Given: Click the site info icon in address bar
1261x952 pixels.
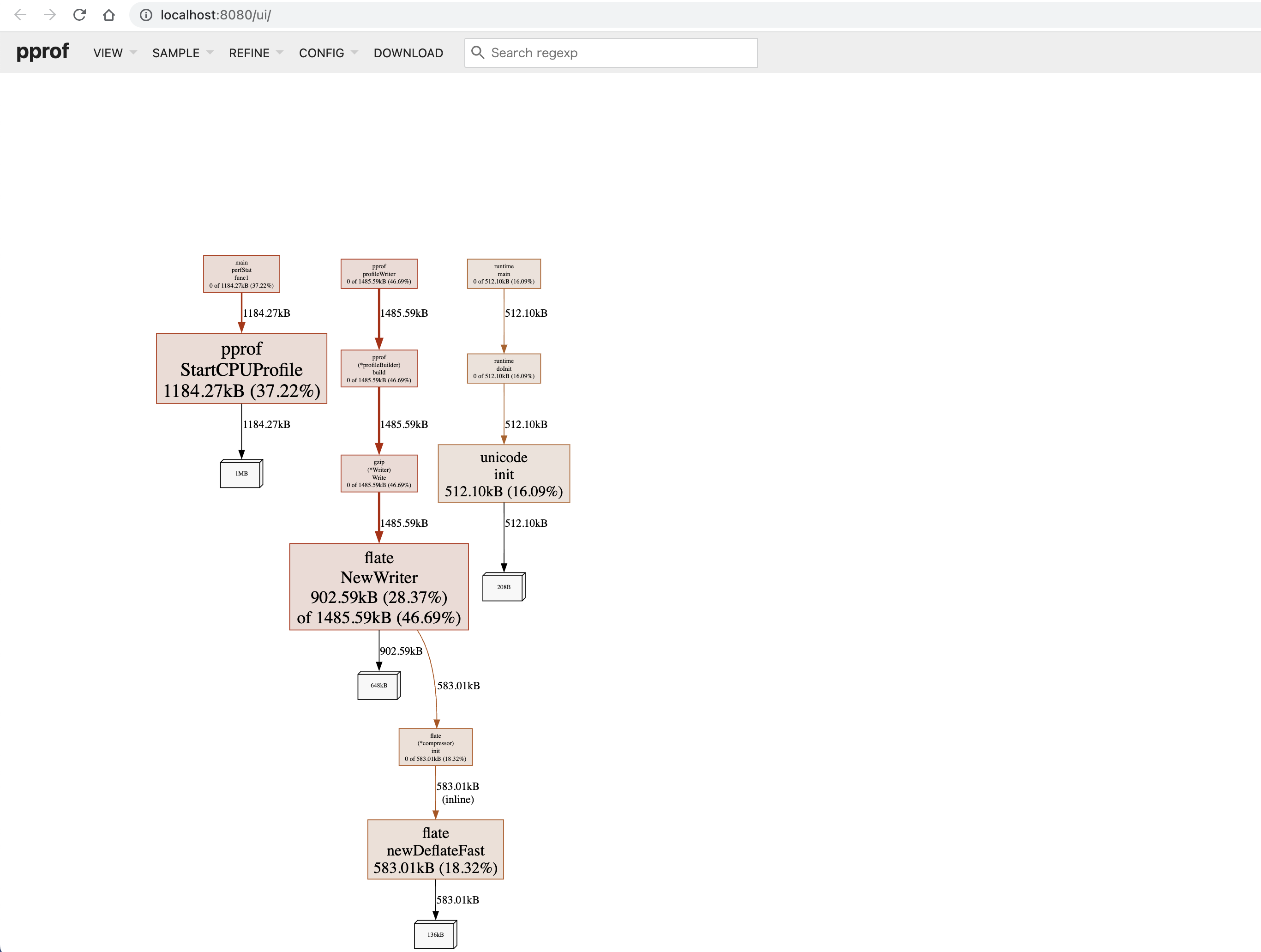Looking at the screenshot, I should click(x=146, y=15).
